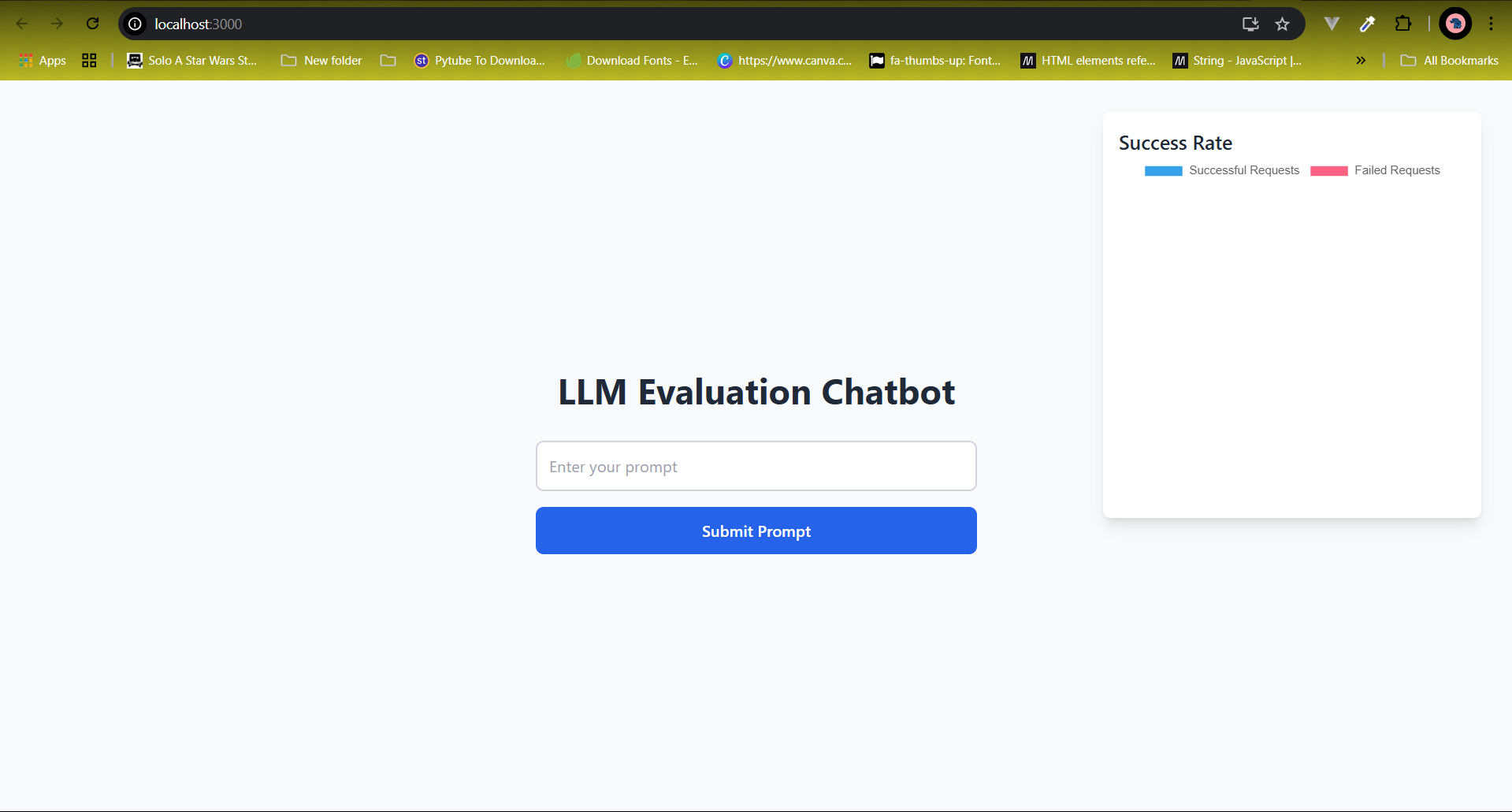Toggle Failed Requests legend item

[x=1396, y=170]
